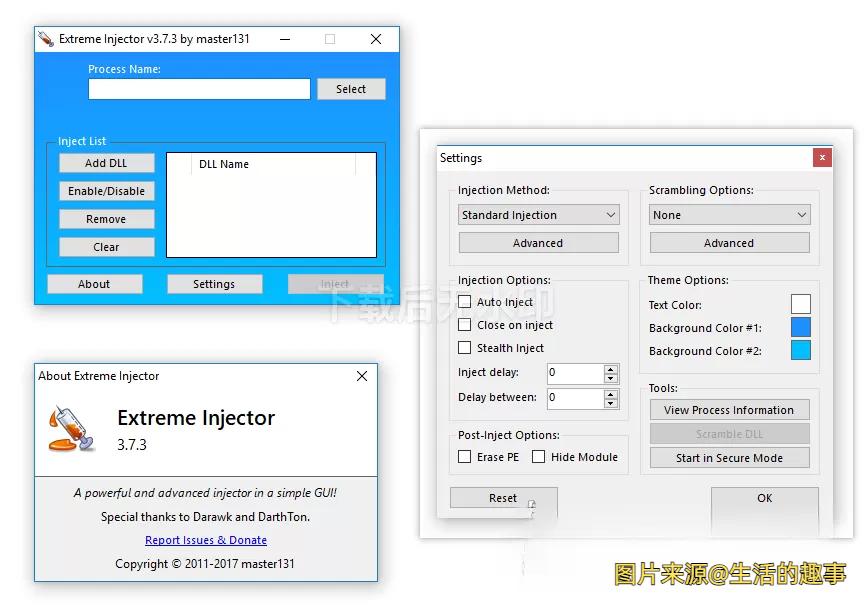The height and width of the screenshot is (609, 867).
Task: Open the Report Issues & Donate link
Action: [x=206, y=540]
